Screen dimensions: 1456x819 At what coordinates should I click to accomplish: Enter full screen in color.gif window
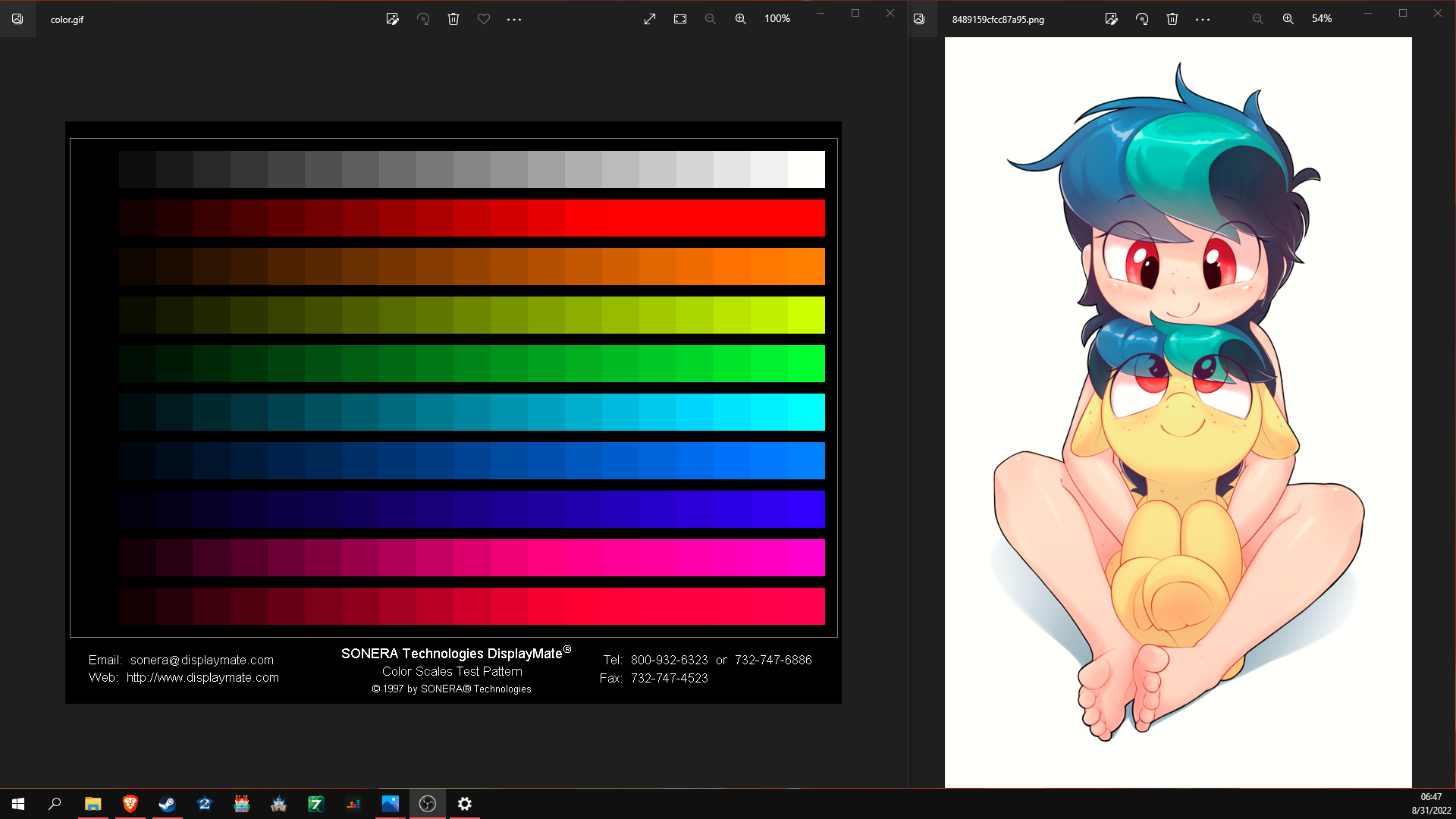(650, 19)
